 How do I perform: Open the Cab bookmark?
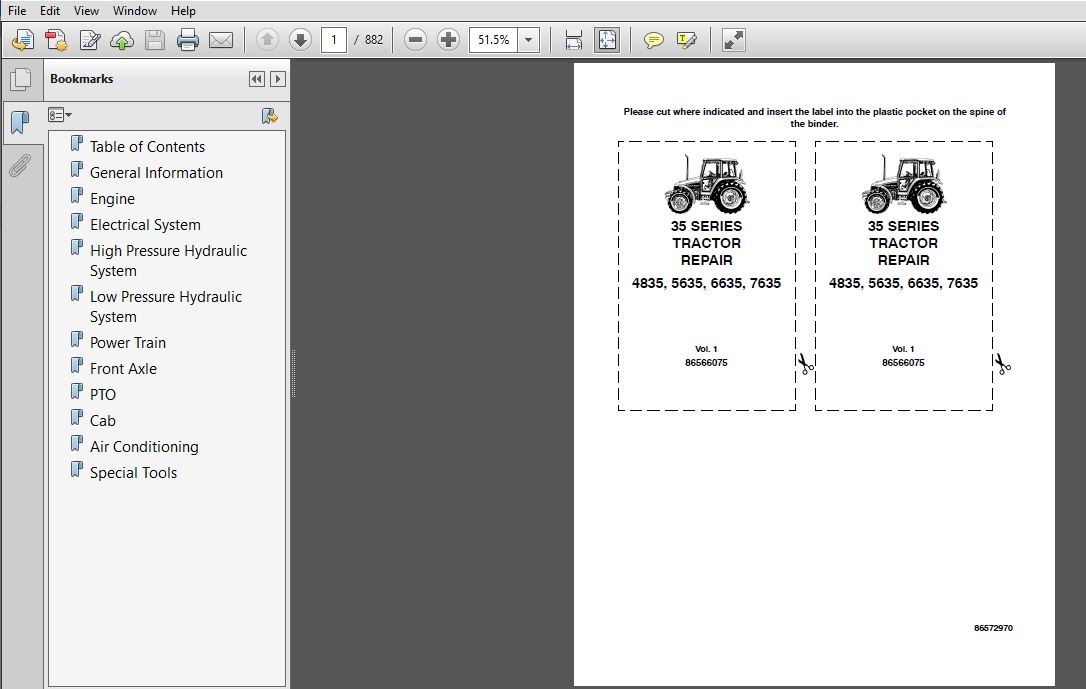103,420
